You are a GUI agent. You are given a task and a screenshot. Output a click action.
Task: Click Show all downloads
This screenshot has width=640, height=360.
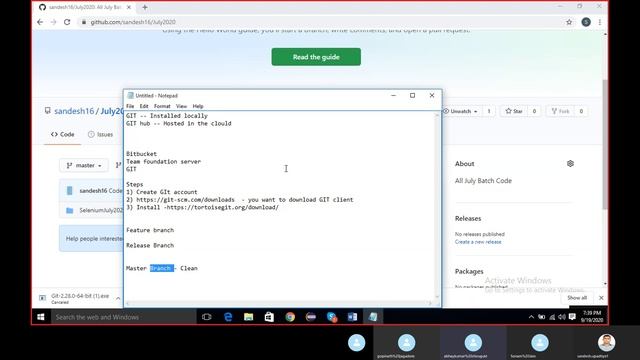(x=577, y=298)
